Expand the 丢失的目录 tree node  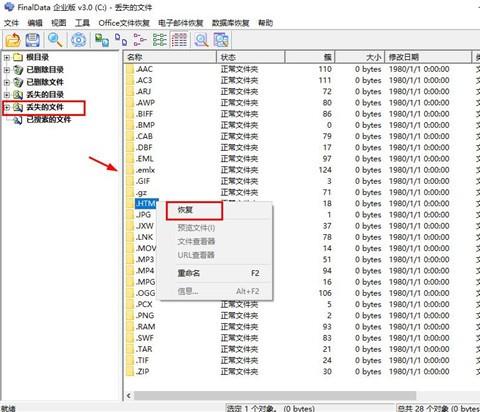point(6,95)
